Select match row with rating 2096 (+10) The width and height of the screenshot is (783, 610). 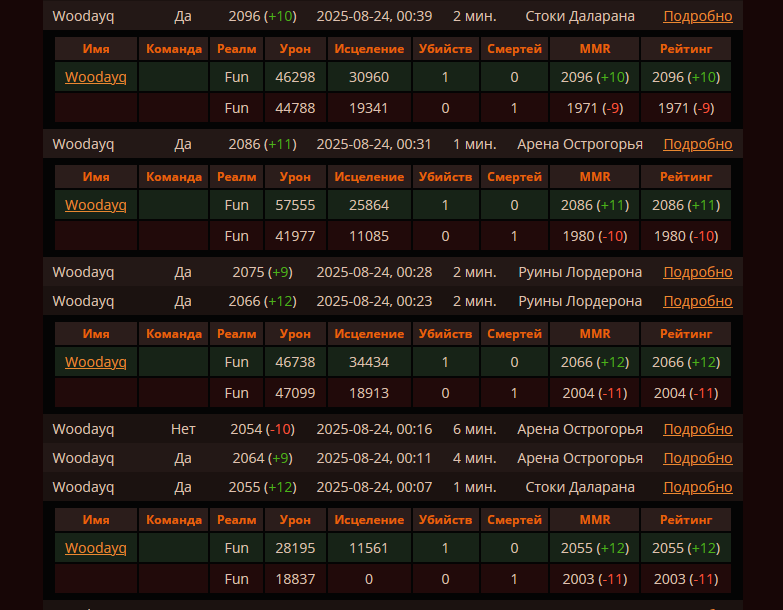click(392, 16)
